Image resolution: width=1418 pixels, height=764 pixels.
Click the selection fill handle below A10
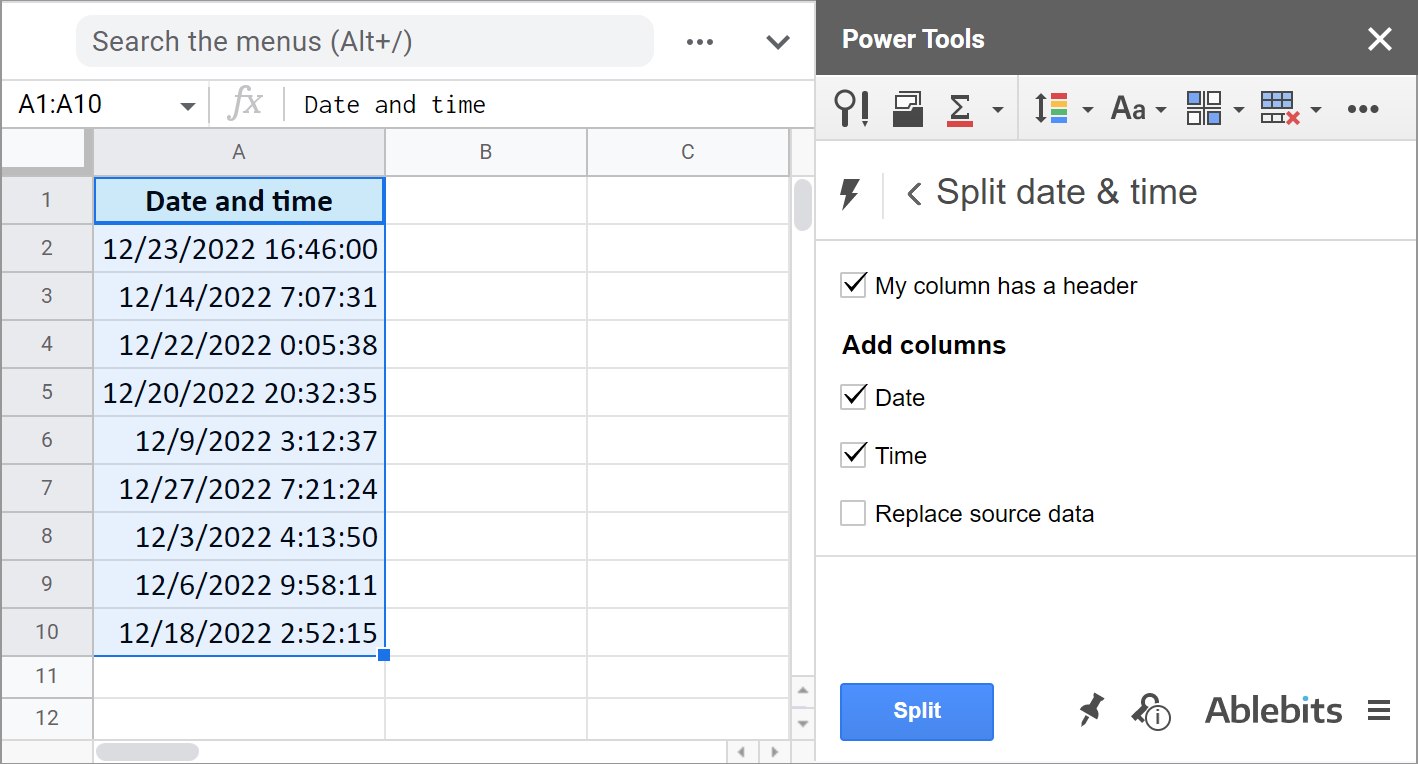[x=384, y=655]
